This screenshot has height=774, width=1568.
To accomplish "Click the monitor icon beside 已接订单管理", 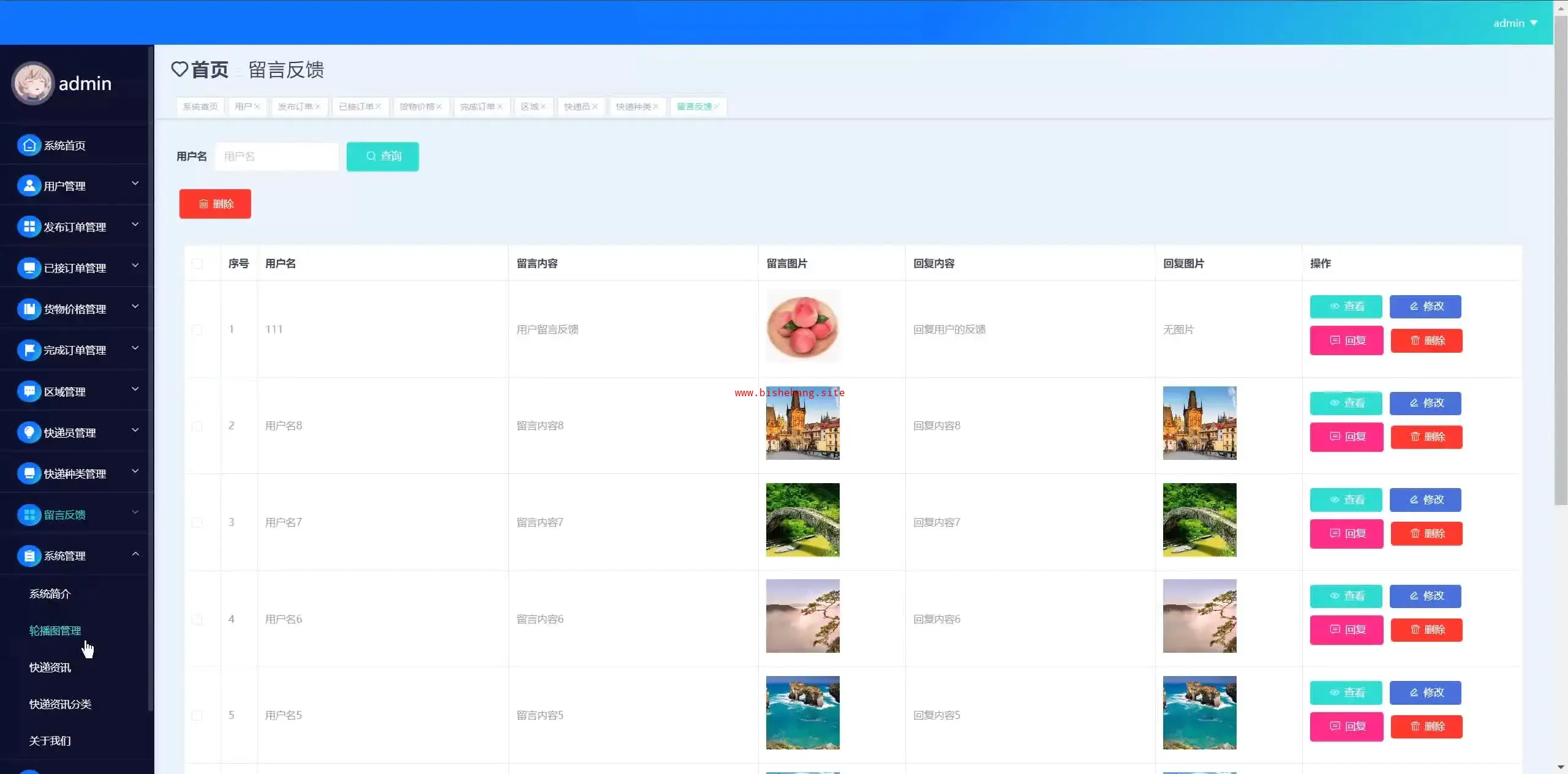I will click(x=29, y=268).
